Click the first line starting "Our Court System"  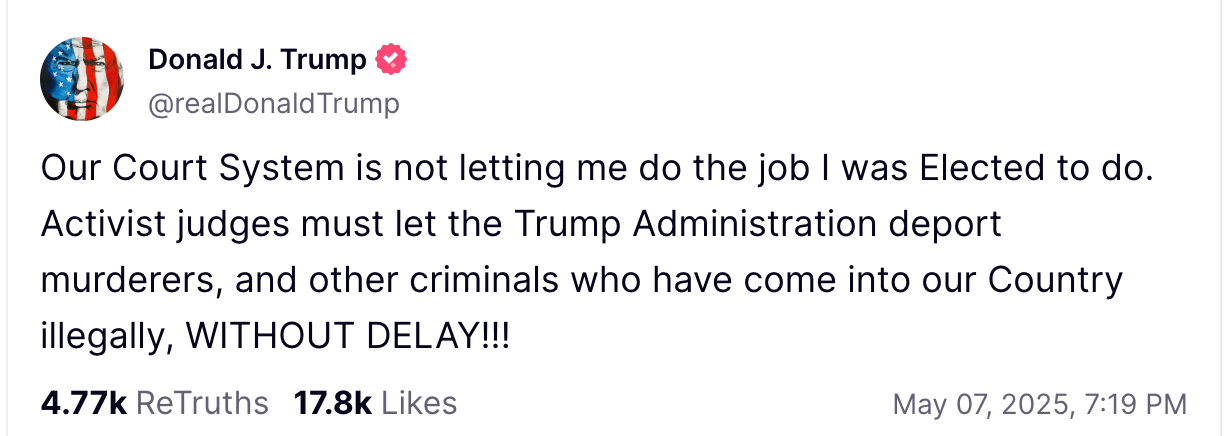coord(597,169)
